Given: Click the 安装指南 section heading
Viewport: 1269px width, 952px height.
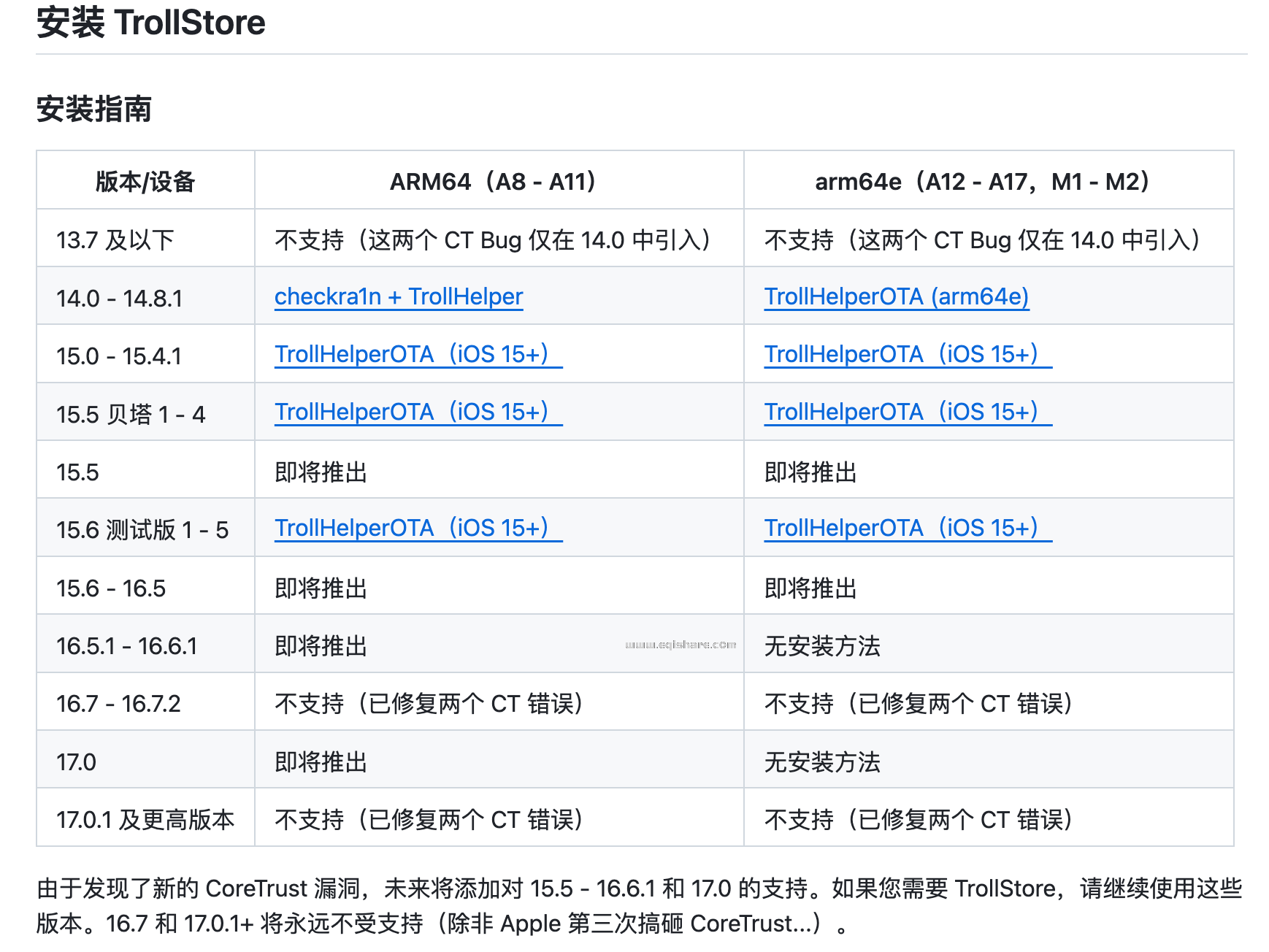Looking at the screenshot, I should tap(94, 110).
